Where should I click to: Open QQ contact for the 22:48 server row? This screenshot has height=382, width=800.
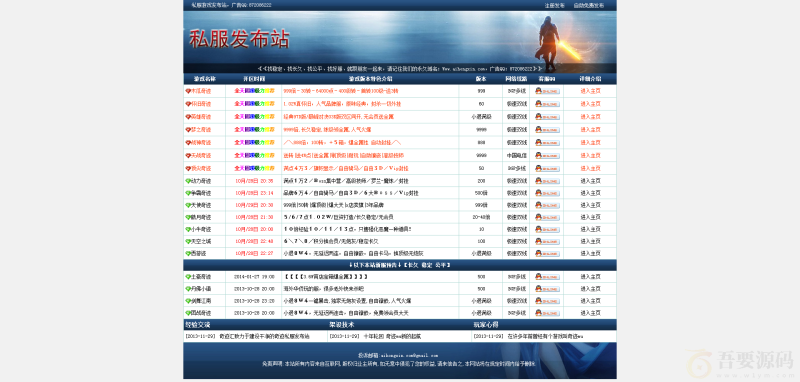coord(547,241)
